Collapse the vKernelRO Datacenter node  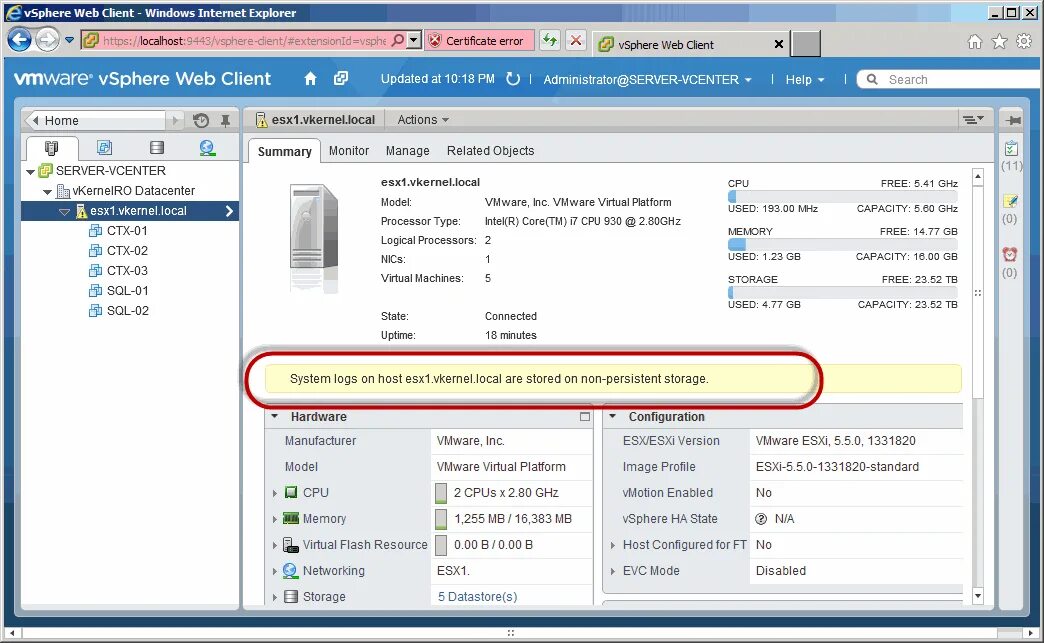pyautogui.click(x=47, y=192)
